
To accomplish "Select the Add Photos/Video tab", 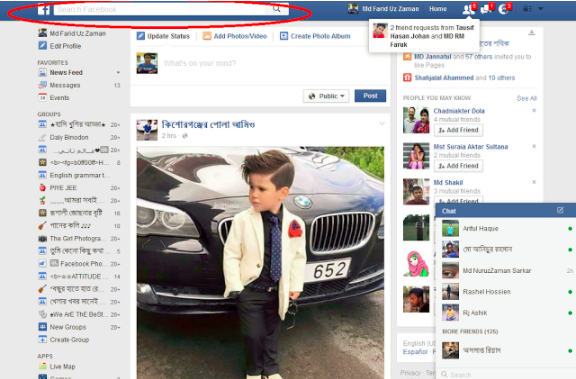I will point(234,36).
